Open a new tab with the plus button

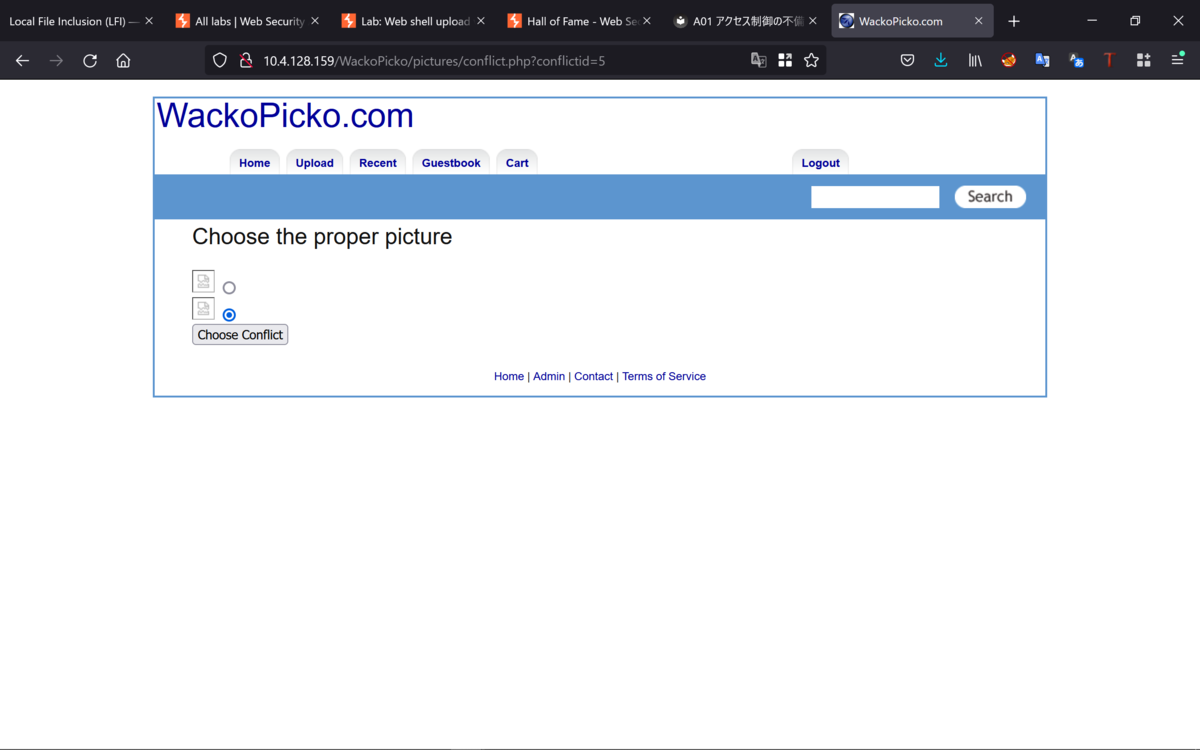tap(1014, 21)
